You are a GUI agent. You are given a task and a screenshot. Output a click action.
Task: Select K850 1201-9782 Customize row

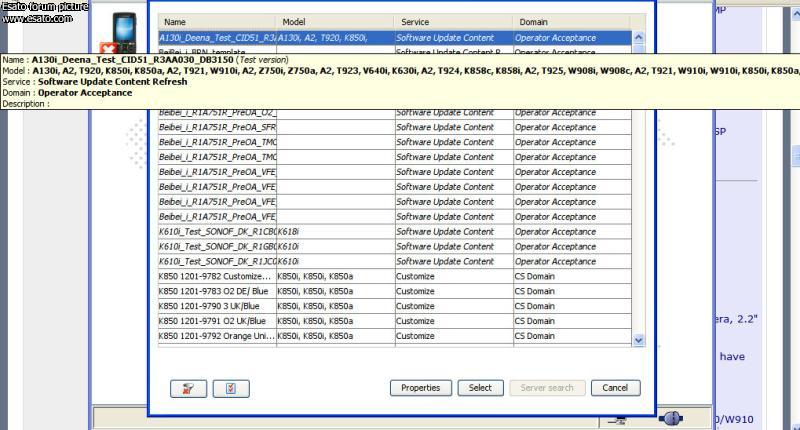[217, 276]
